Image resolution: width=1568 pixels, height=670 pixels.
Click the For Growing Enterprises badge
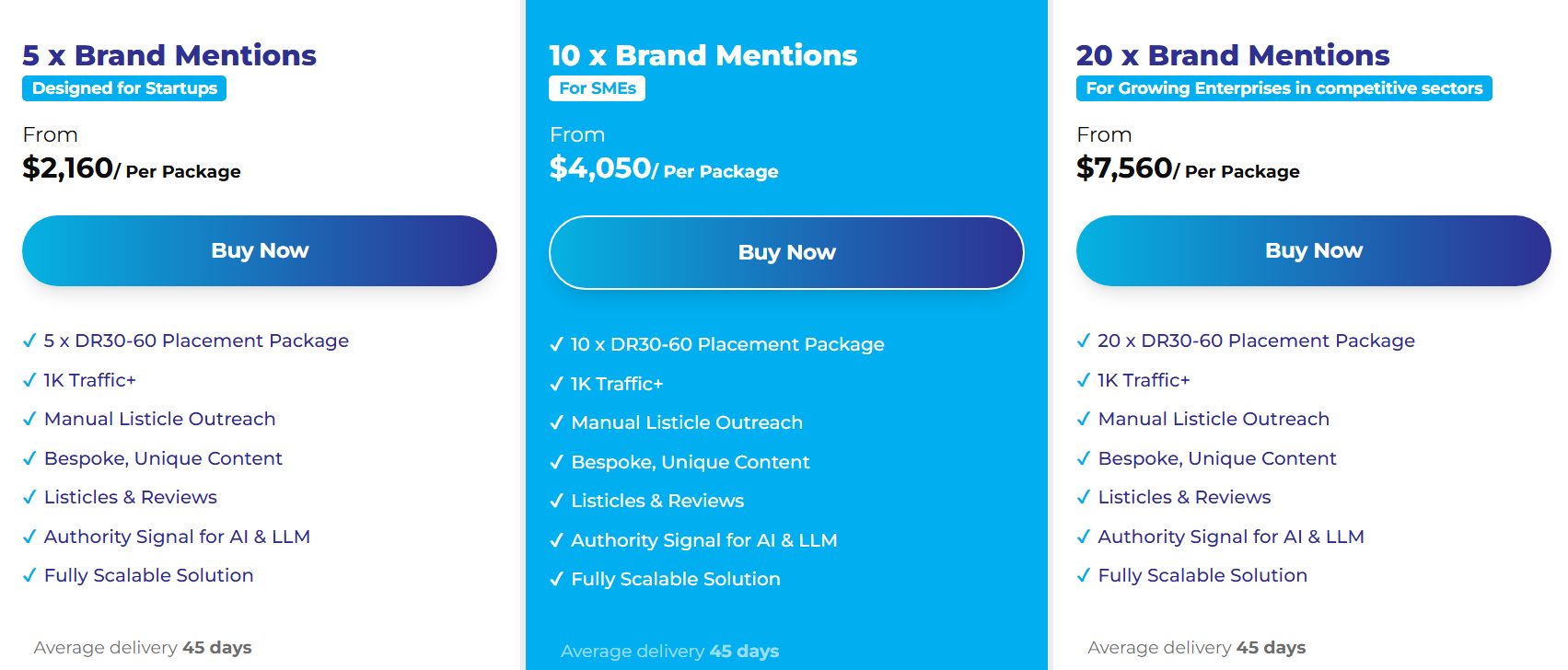pyautogui.click(x=1283, y=89)
